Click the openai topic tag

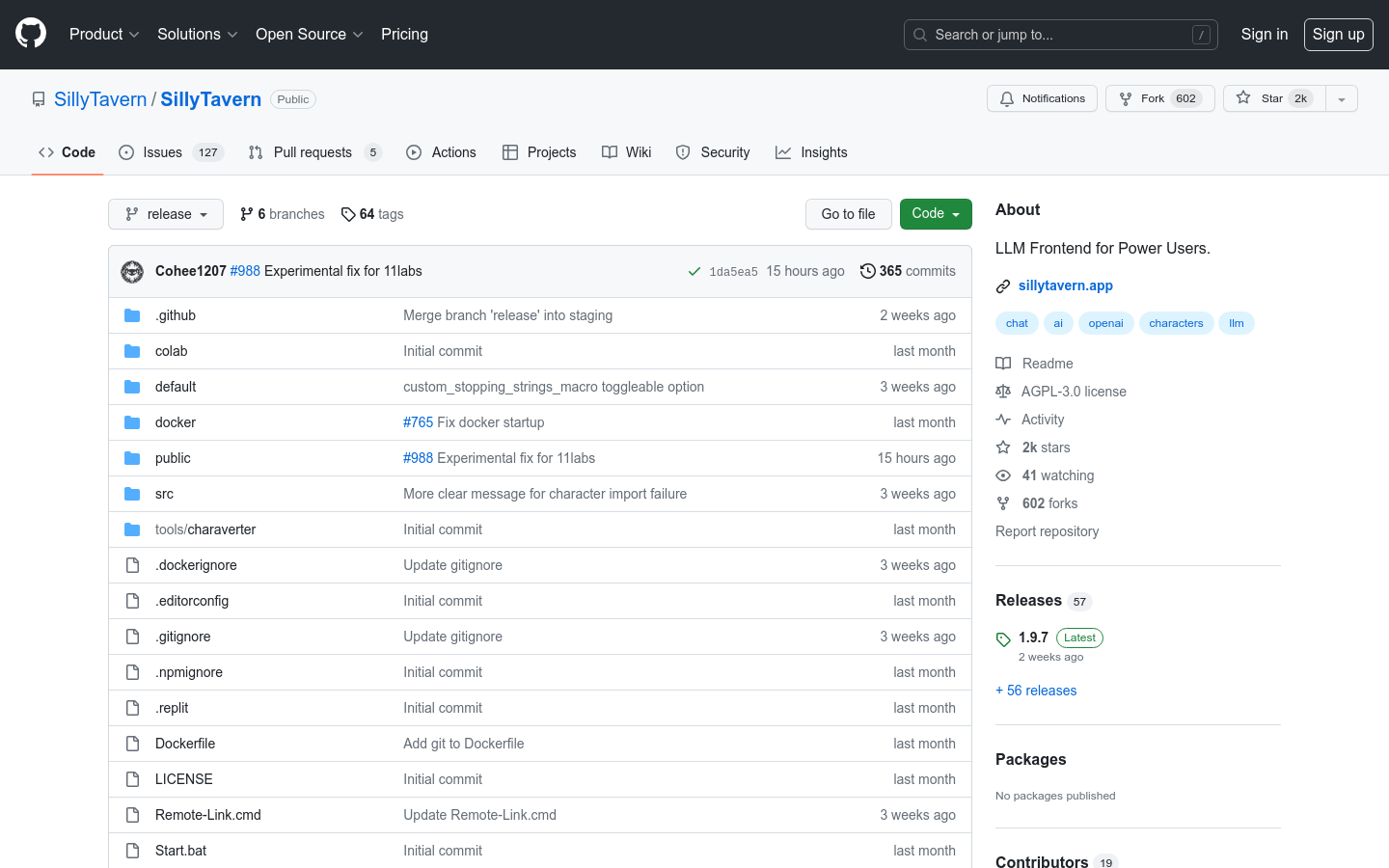point(1105,323)
